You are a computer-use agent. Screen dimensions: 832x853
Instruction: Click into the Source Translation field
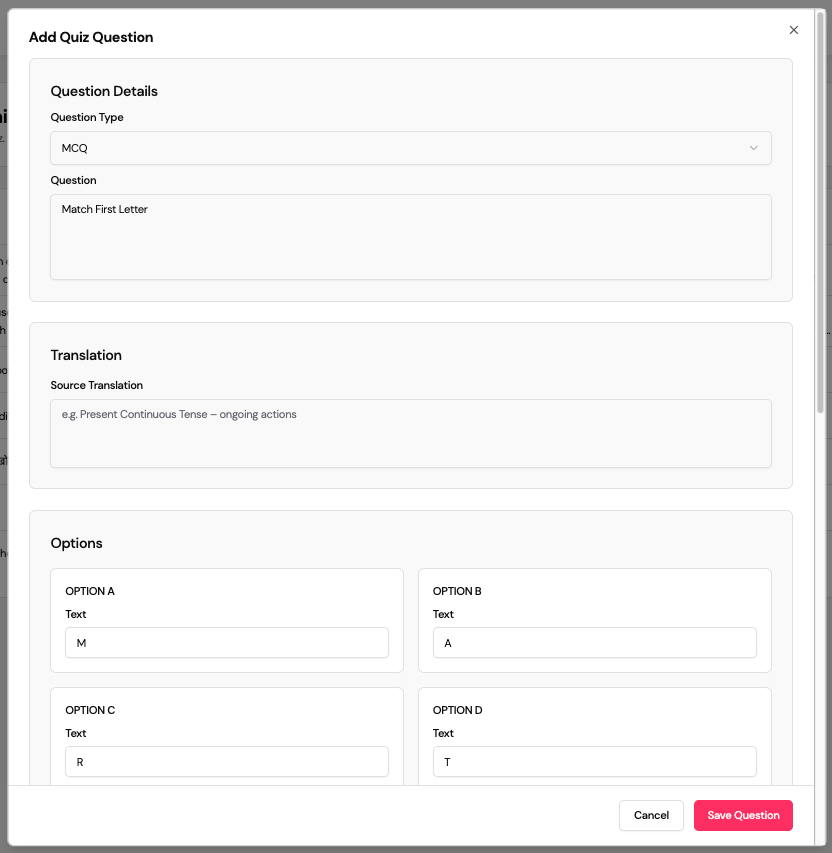tap(410, 433)
